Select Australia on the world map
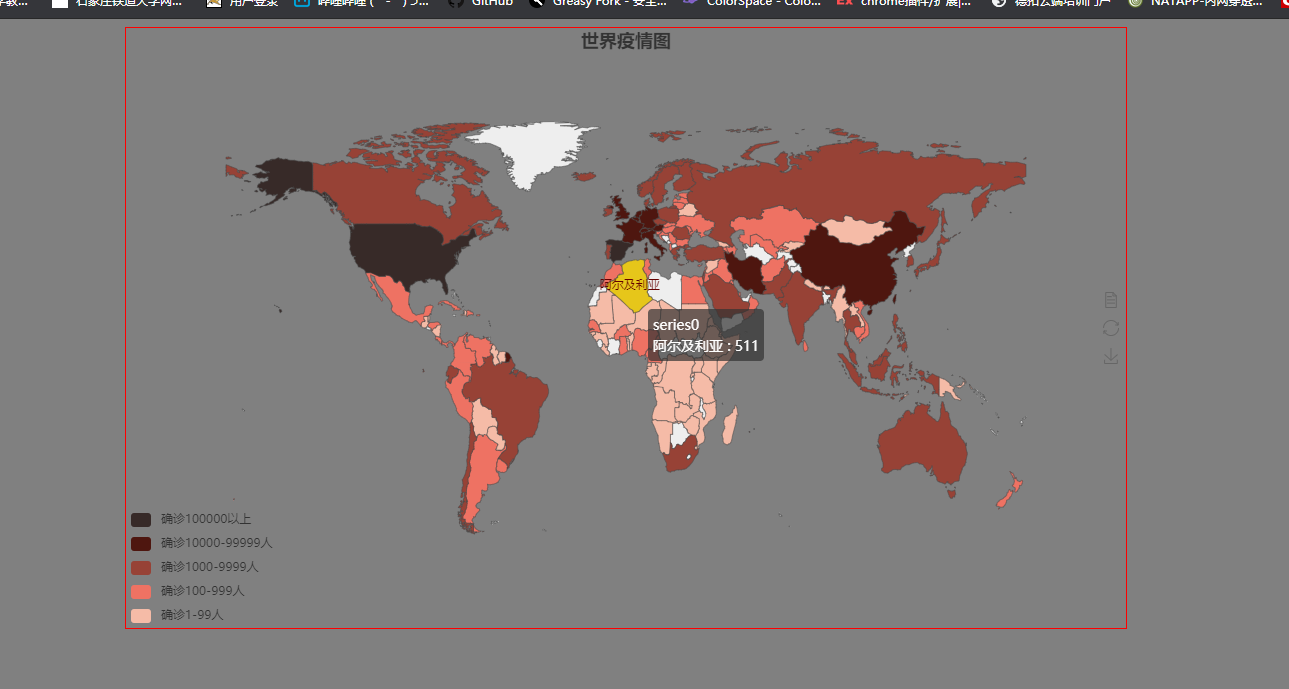The image size is (1289, 689). tap(925, 445)
